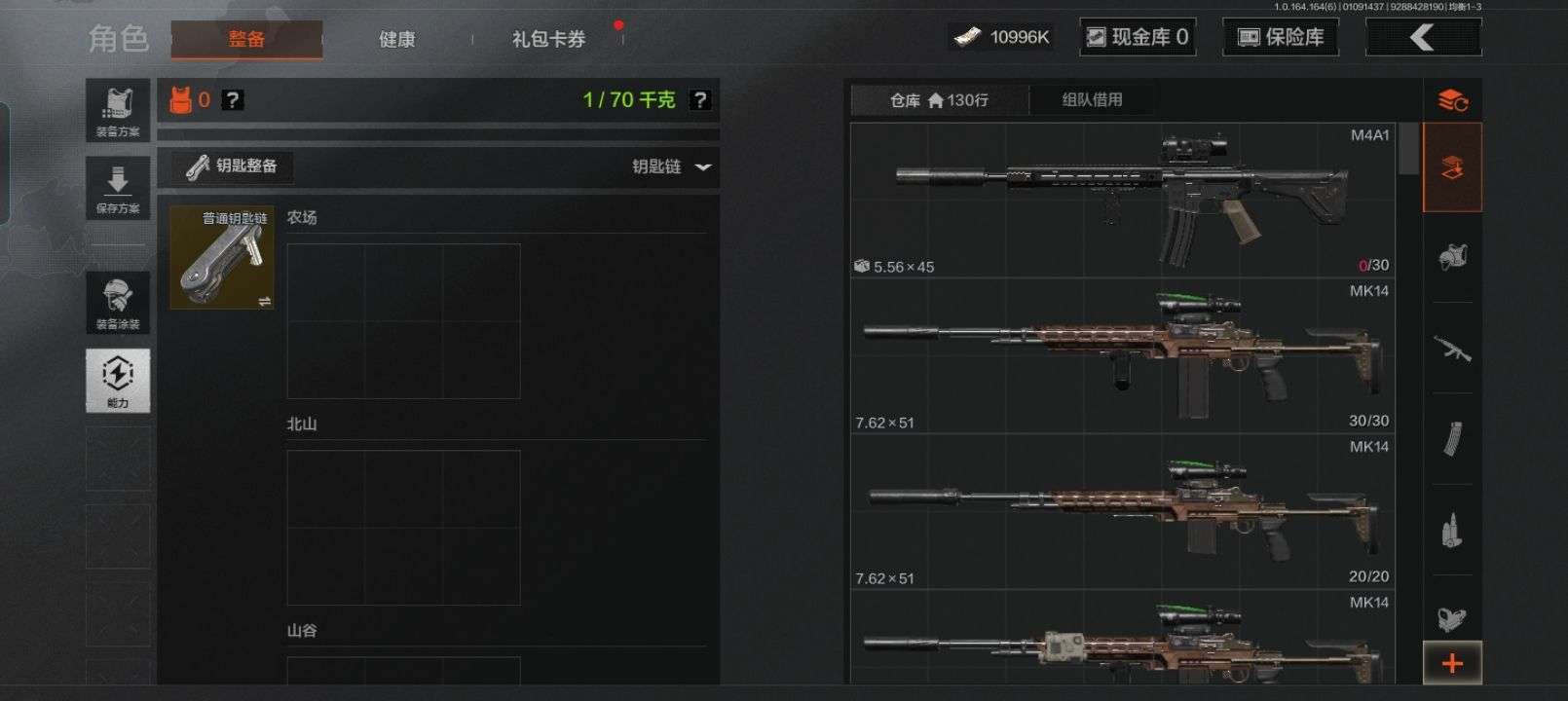Open the 现金库 cash vault button
1568x701 pixels.
[x=1139, y=37]
